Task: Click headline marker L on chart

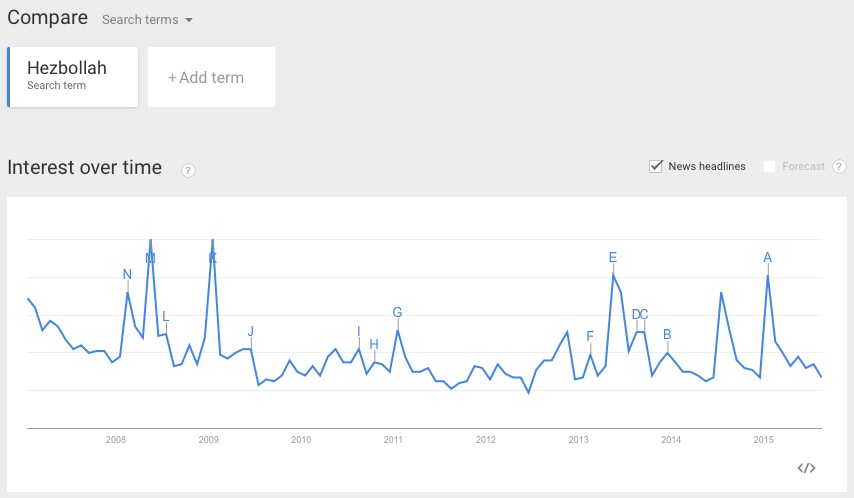Action: [166, 317]
